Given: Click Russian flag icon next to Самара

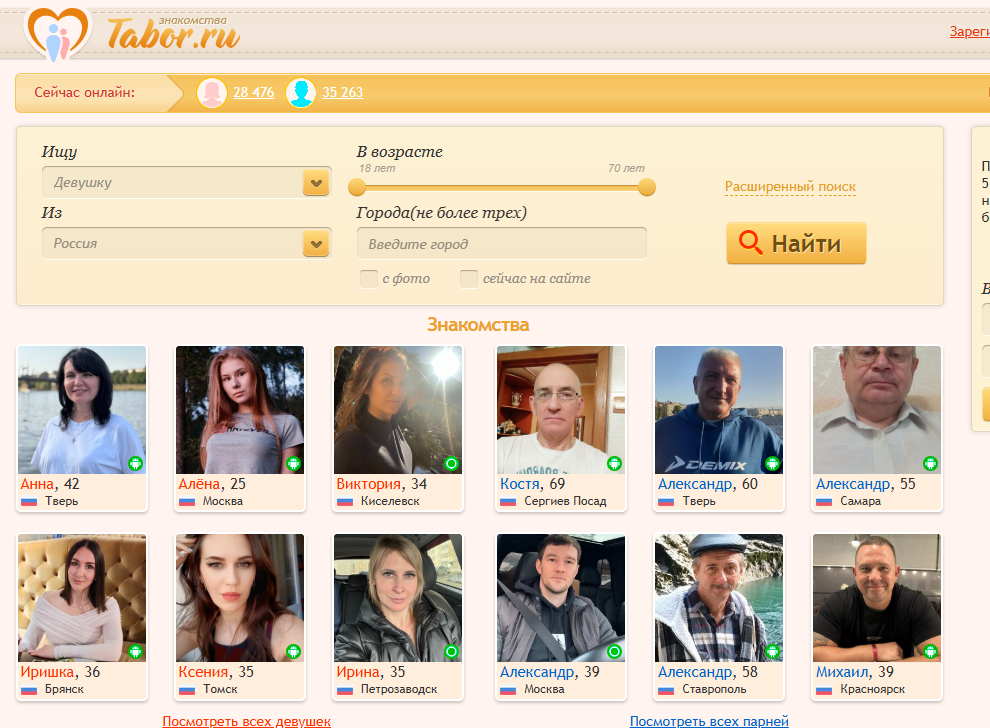Looking at the screenshot, I should tap(824, 502).
